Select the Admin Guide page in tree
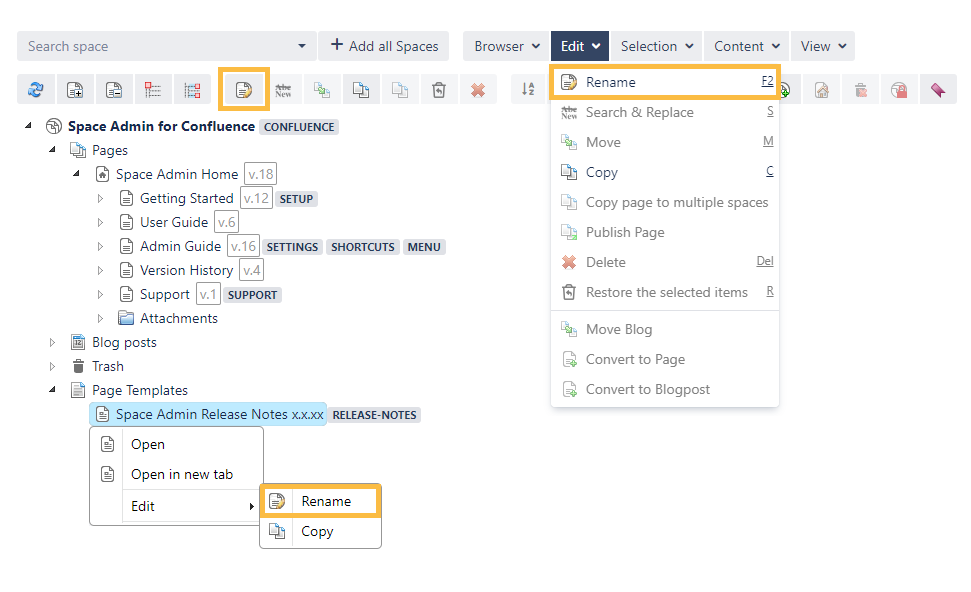Image resolution: width=971 pixels, height=592 pixels. (x=180, y=246)
